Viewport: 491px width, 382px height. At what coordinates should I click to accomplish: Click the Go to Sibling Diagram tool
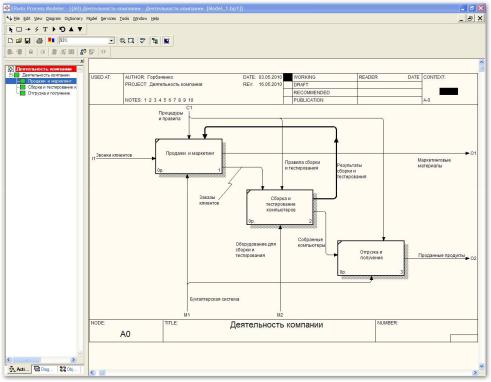[62, 29]
